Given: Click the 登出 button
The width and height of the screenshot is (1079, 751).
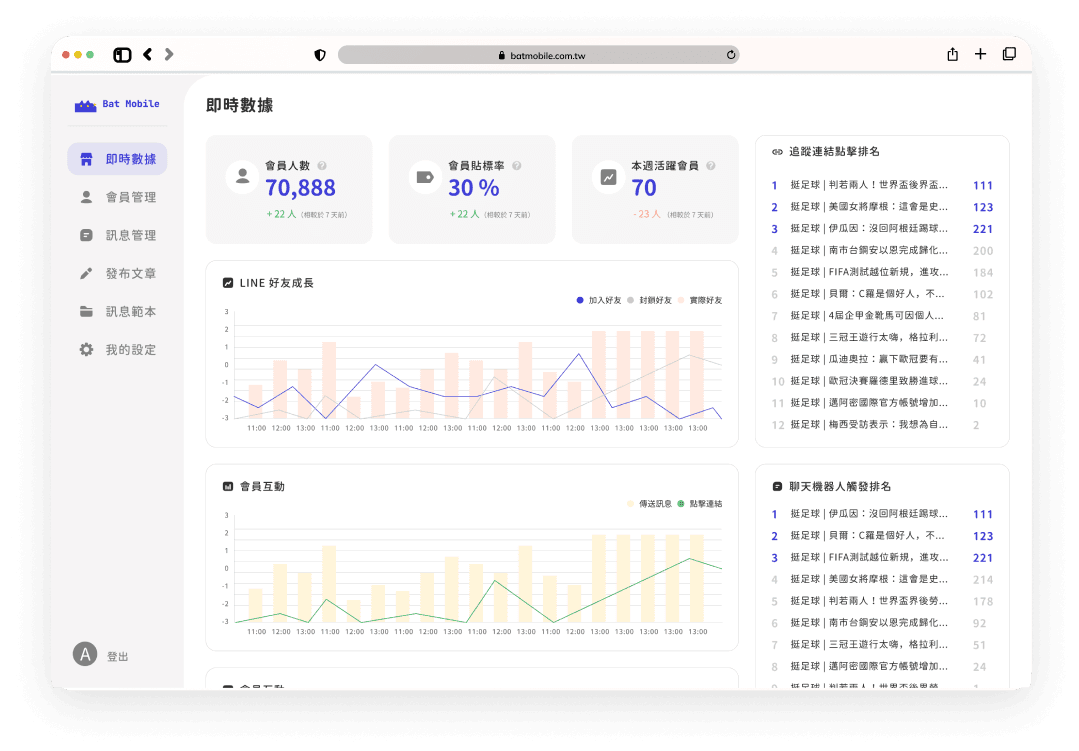Looking at the screenshot, I should 113,656.
